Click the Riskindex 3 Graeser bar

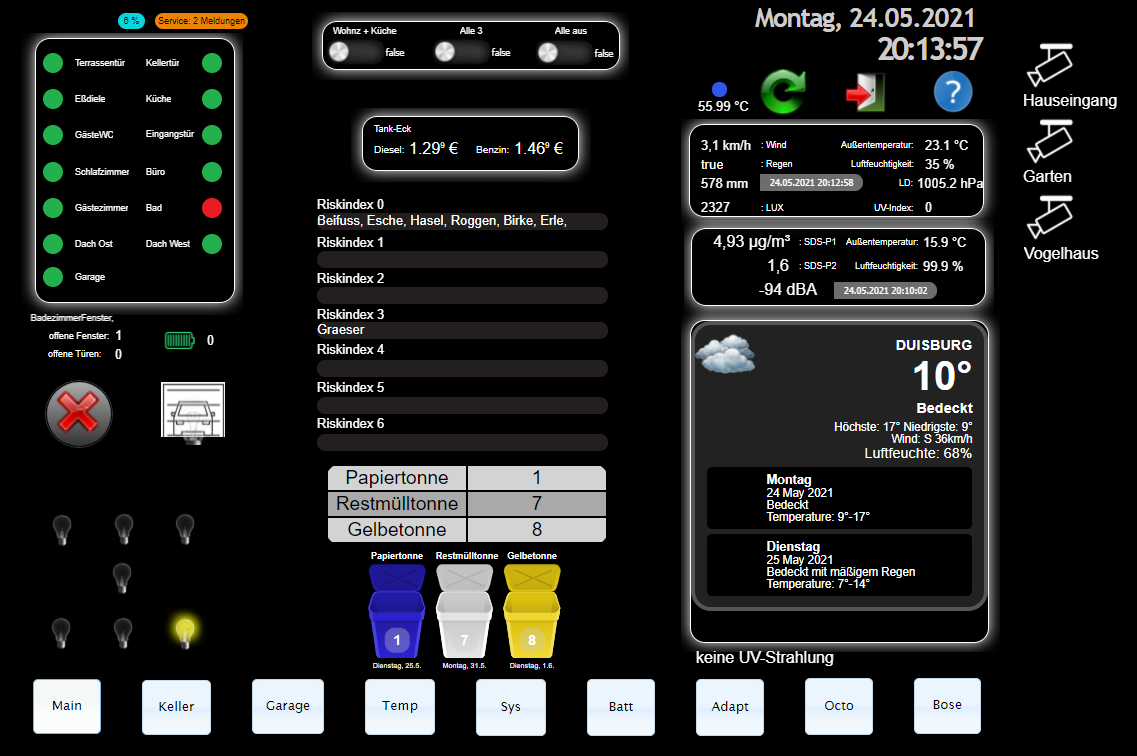pos(462,330)
